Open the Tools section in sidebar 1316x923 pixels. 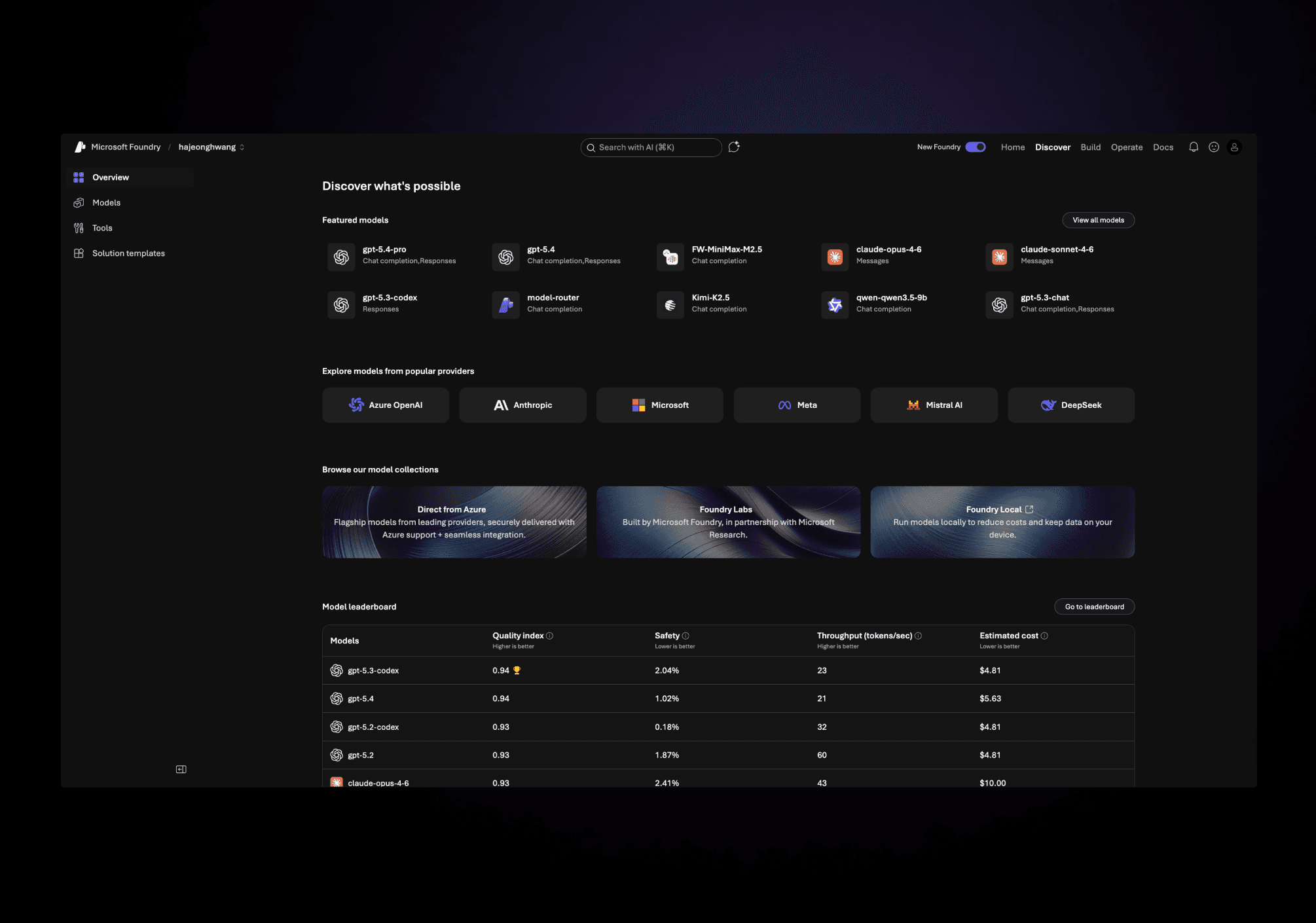(102, 228)
